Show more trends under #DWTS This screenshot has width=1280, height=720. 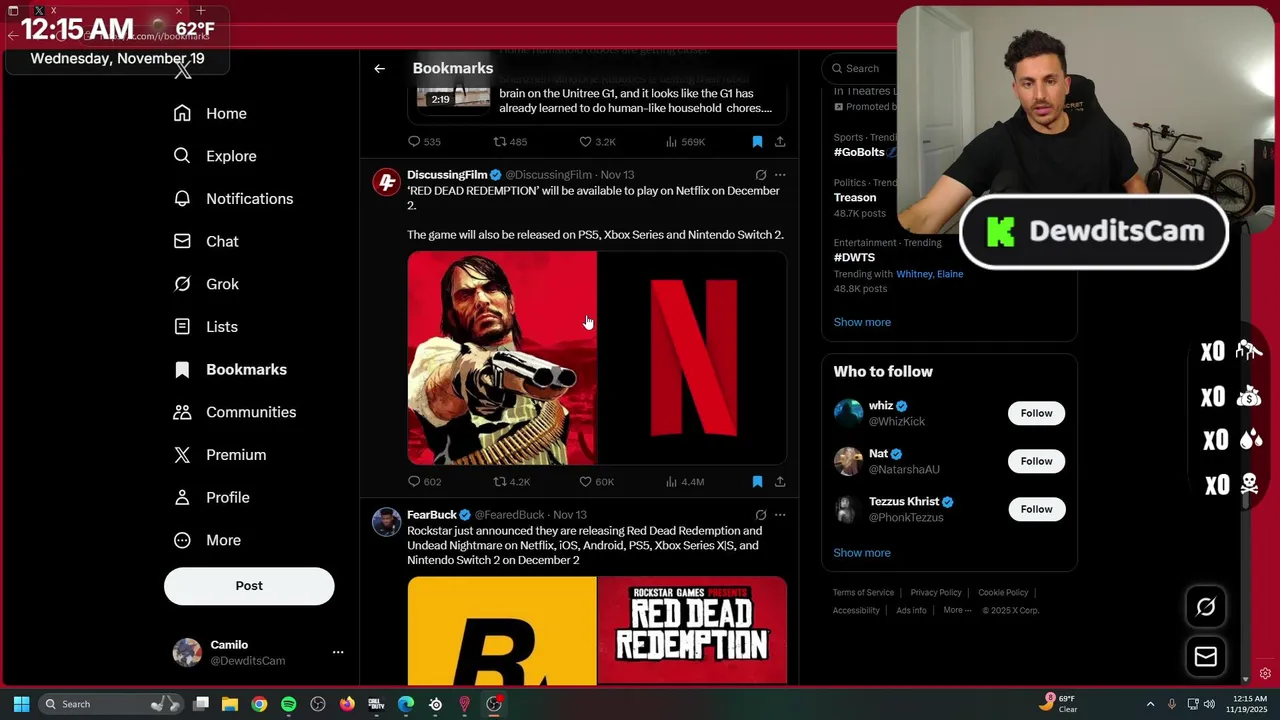[862, 322]
